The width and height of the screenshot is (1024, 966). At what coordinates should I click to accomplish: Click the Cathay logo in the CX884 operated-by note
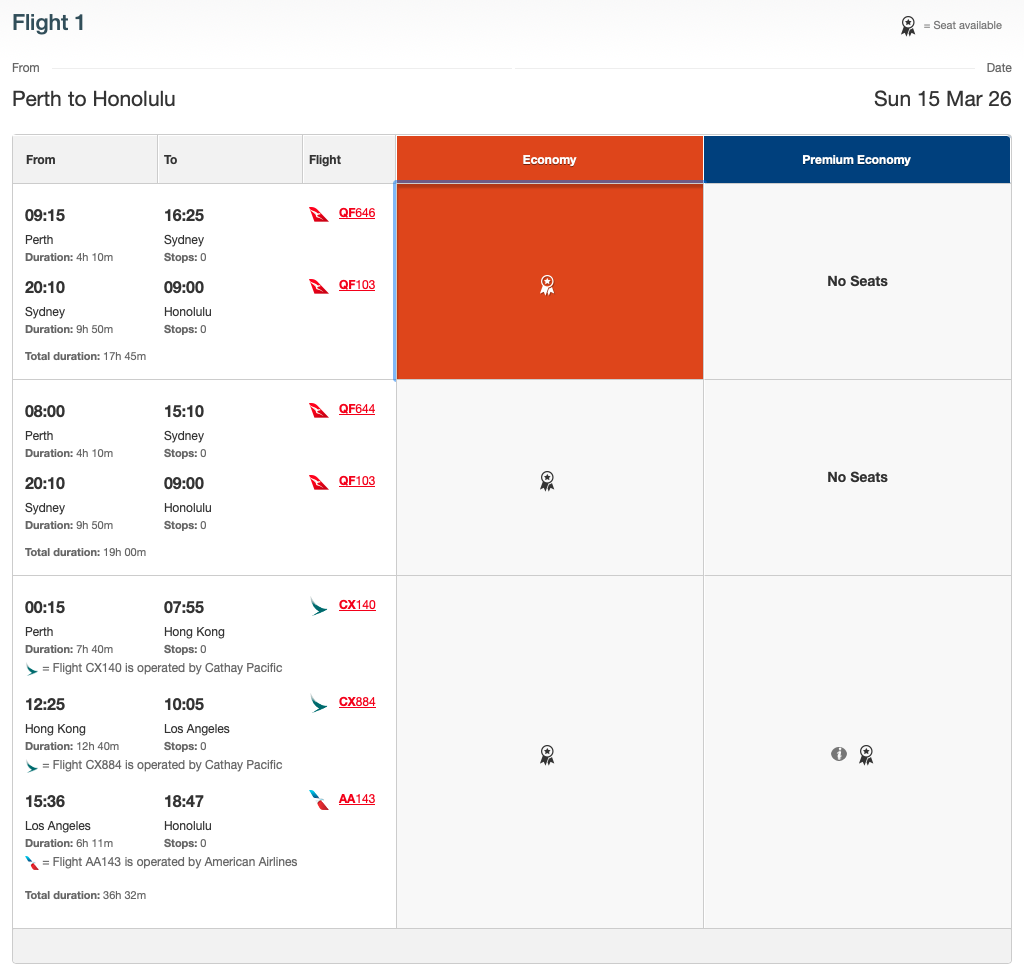(31, 765)
